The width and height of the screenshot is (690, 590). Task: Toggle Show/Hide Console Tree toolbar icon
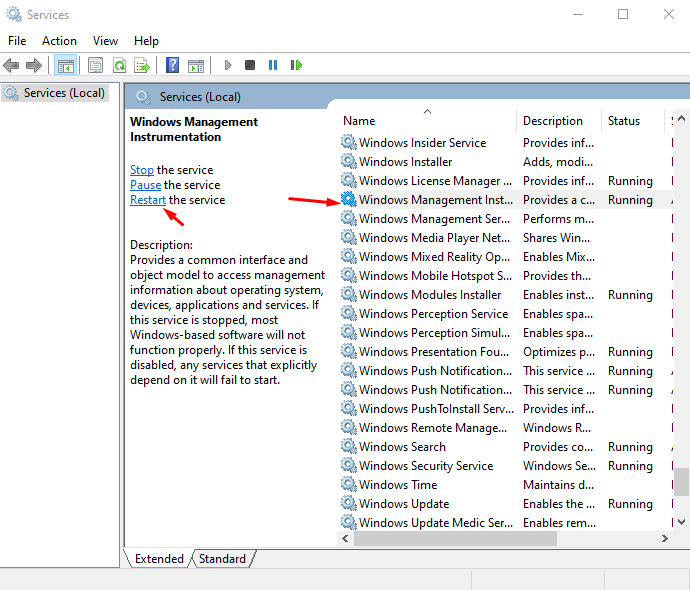(x=66, y=66)
